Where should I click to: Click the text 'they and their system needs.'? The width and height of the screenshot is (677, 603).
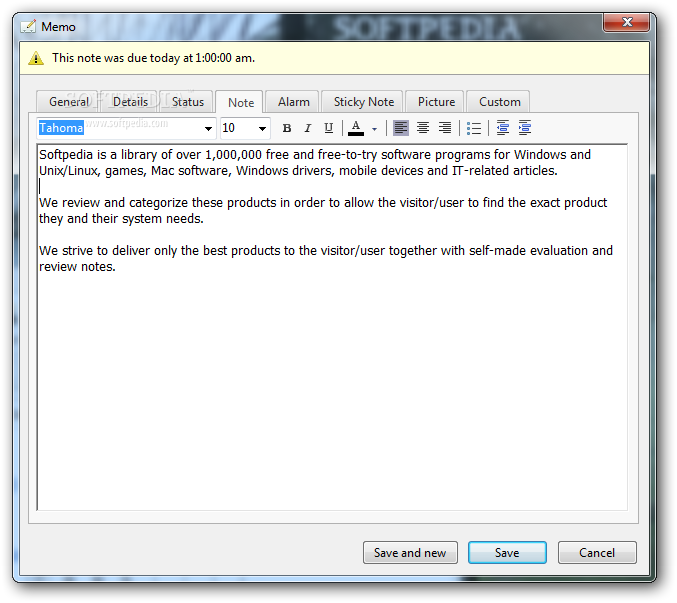[x=121, y=219]
